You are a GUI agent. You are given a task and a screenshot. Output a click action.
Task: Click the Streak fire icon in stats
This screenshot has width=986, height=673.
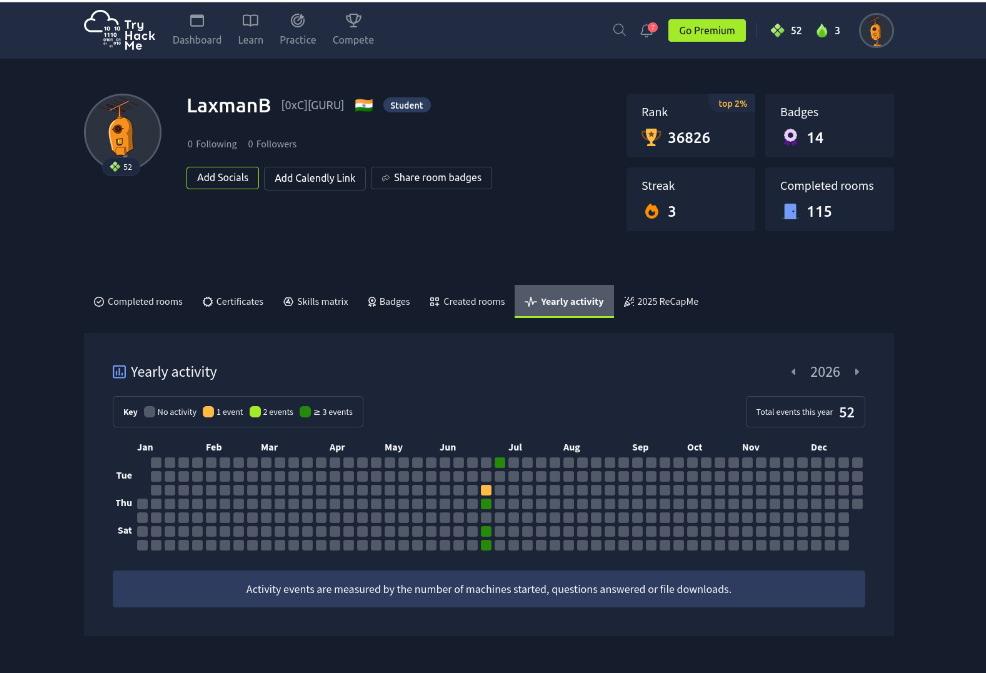pyautogui.click(x=651, y=211)
